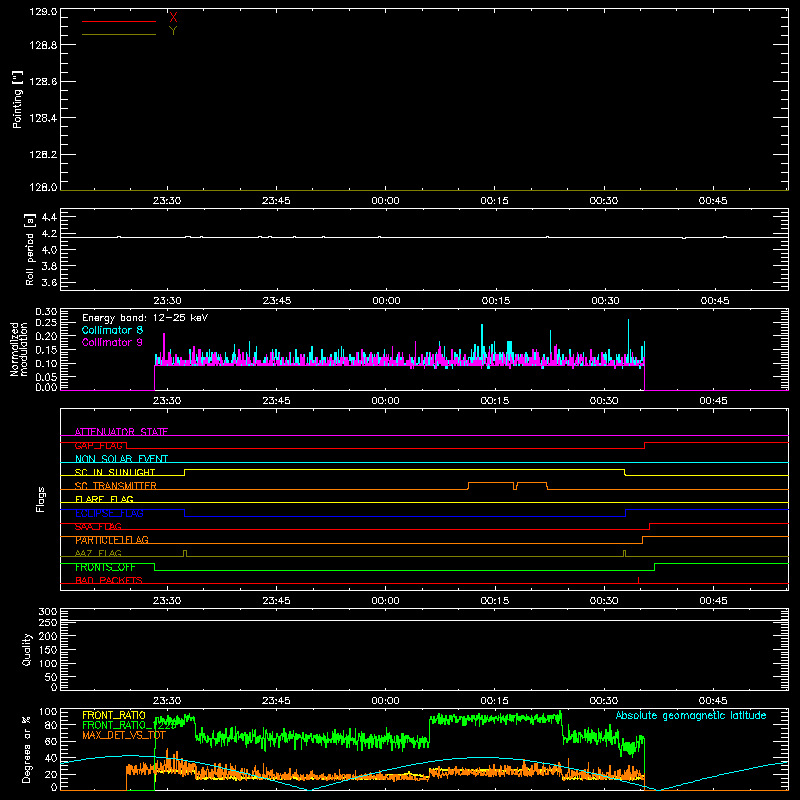The height and width of the screenshot is (800, 800).
Task: Click the olive Y legend line
Action: tap(119, 35)
